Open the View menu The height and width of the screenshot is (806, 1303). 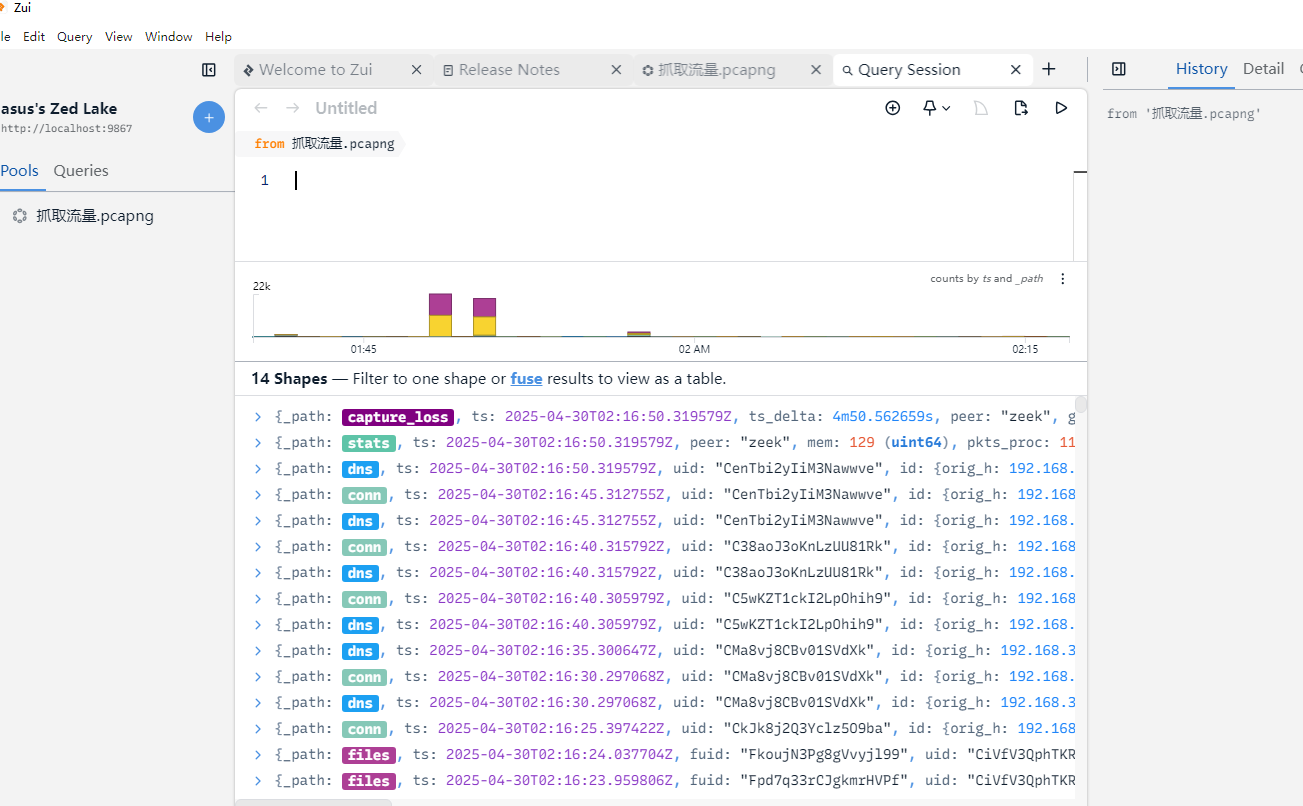[x=118, y=36]
